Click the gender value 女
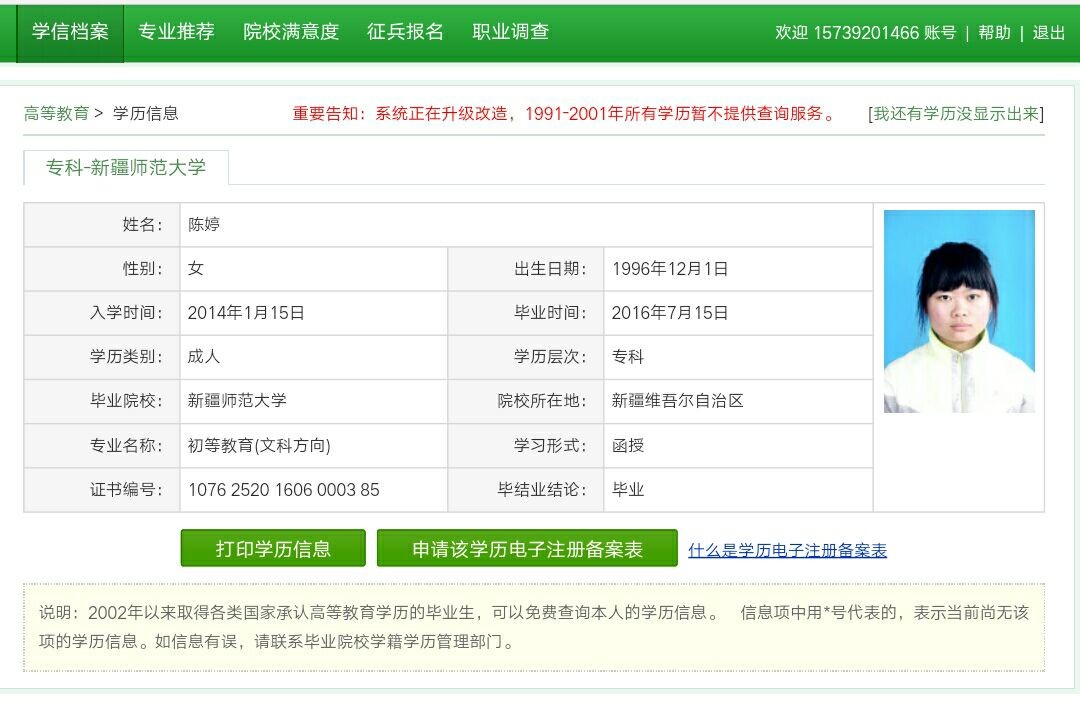This screenshot has width=1080, height=714. point(196,269)
